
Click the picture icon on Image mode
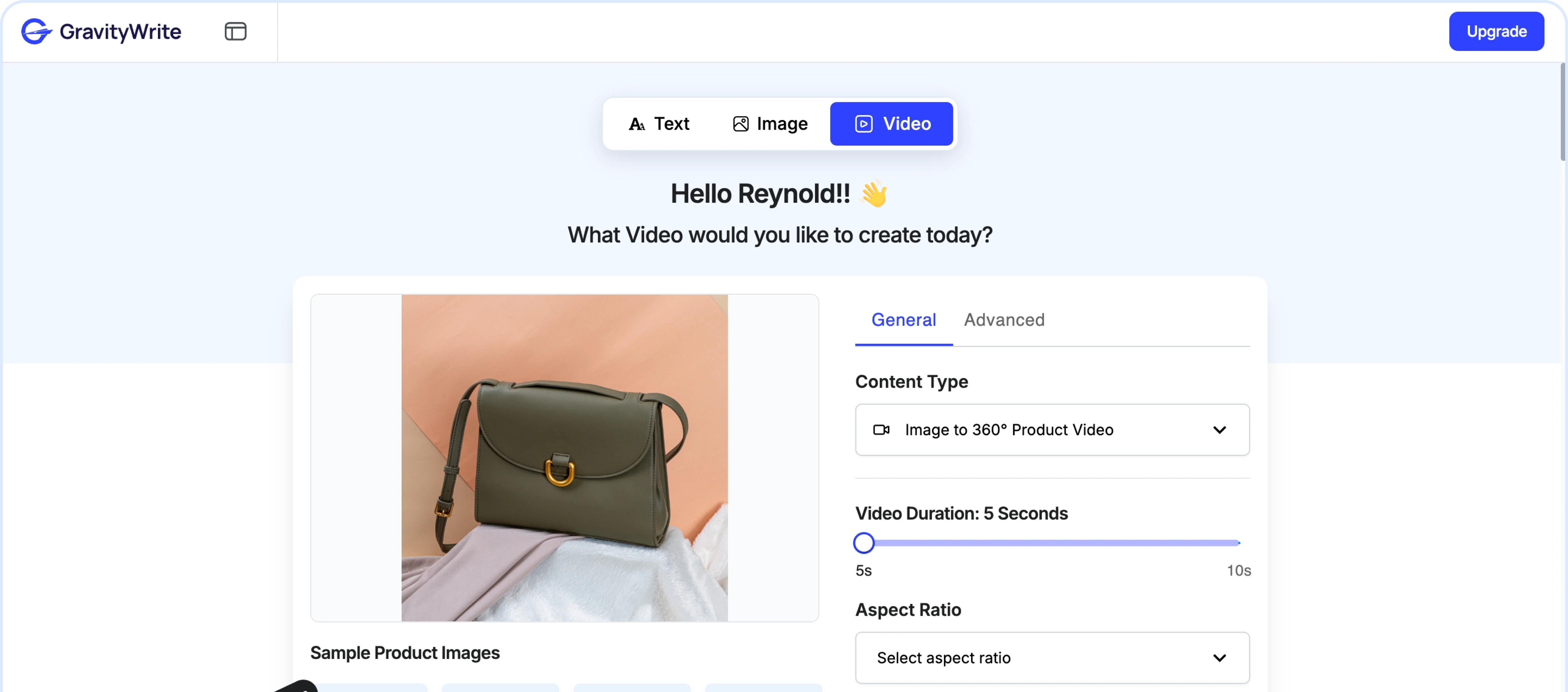(x=740, y=124)
